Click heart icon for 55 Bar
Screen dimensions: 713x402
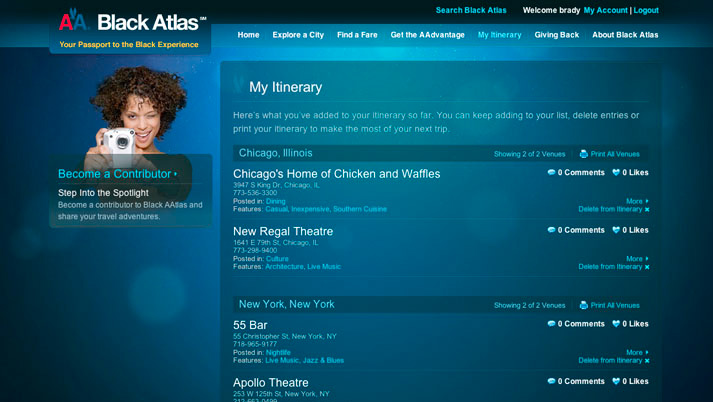pyautogui.click(x=616, y=324)
